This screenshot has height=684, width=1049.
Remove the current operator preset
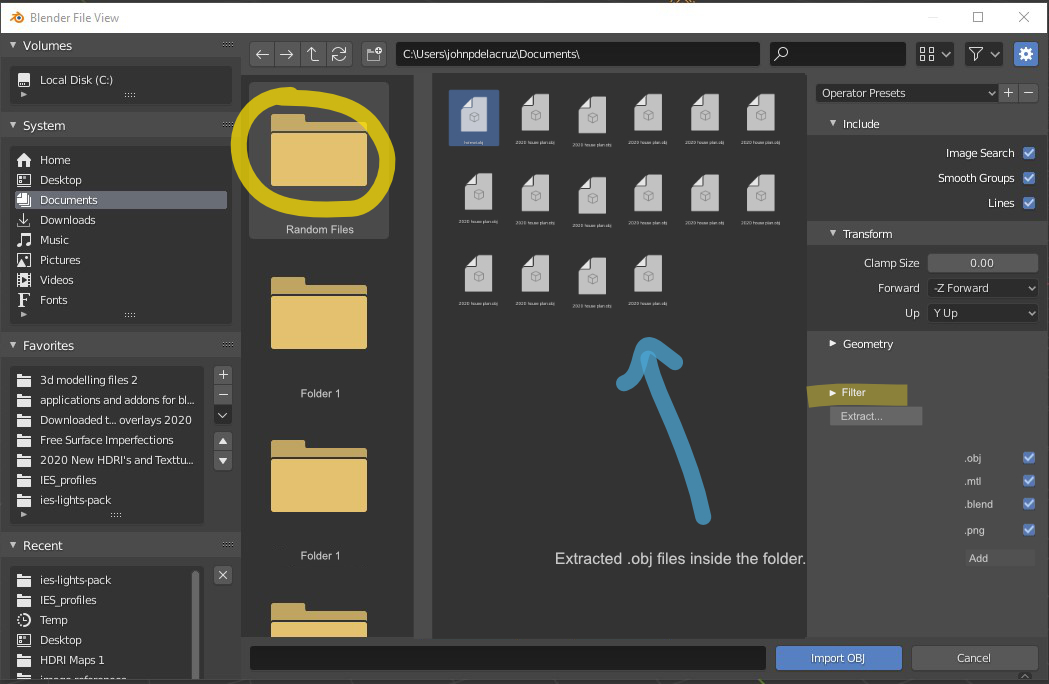tap(1029, 93)
